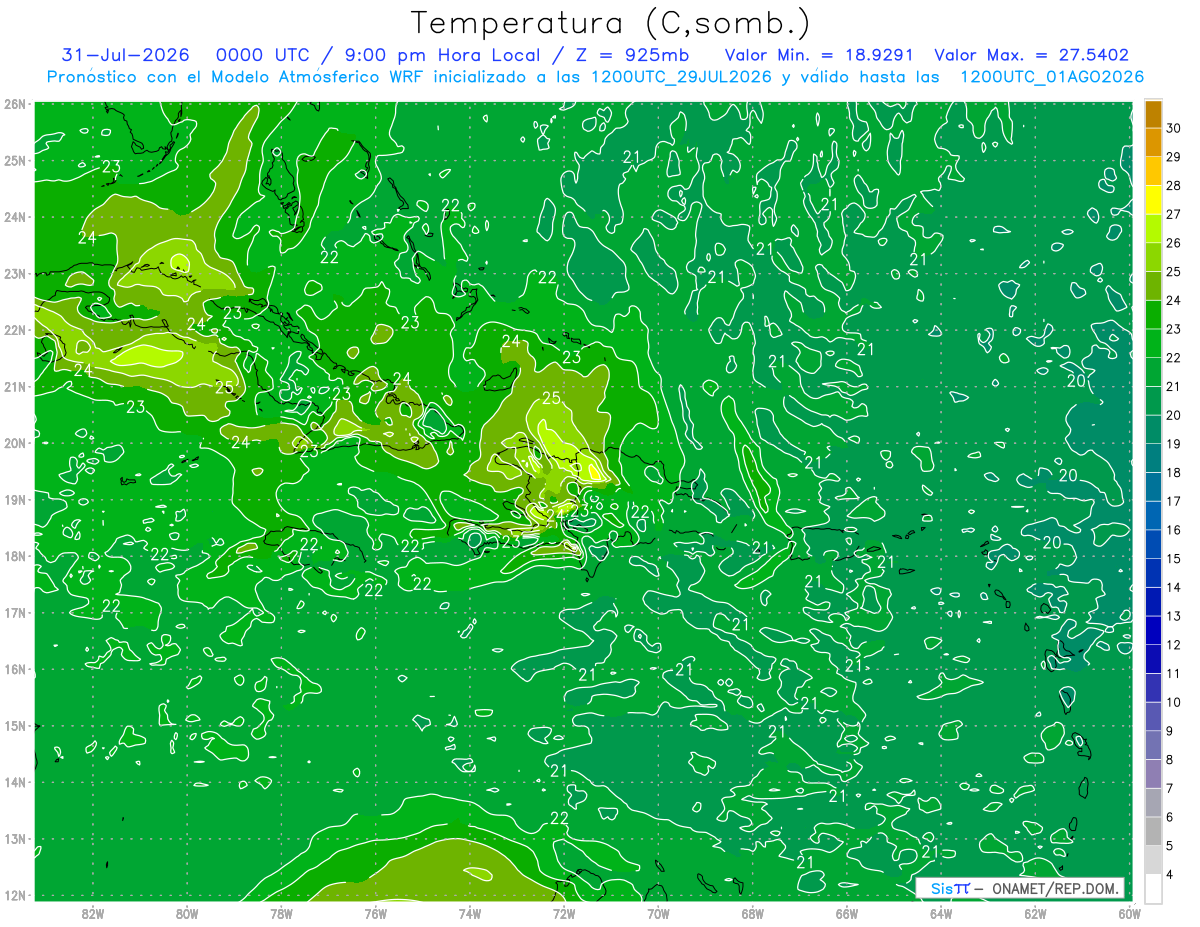
Task: Click the "0000 UTC" time text
Action: coord(265,55)
